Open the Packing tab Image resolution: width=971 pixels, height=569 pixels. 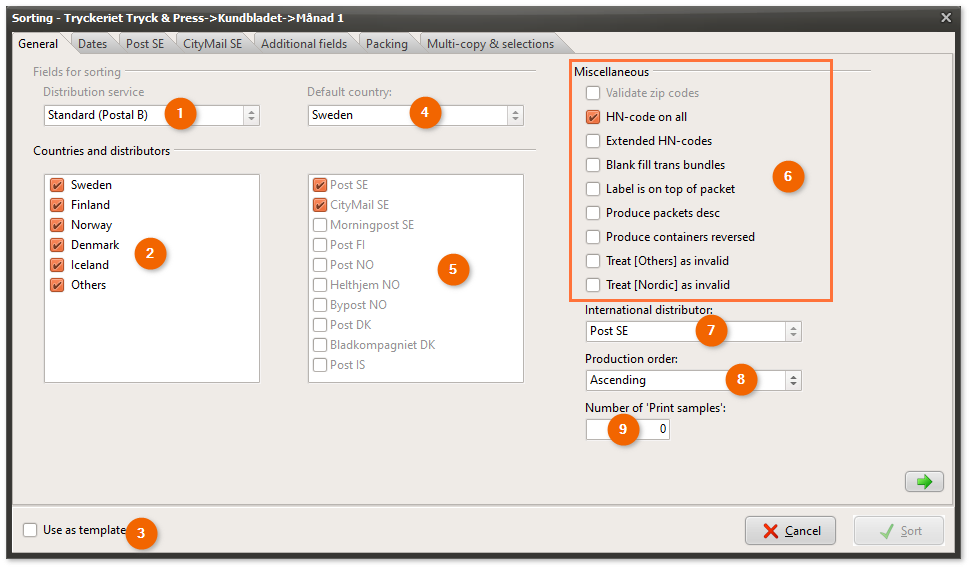tap(386, 44)
